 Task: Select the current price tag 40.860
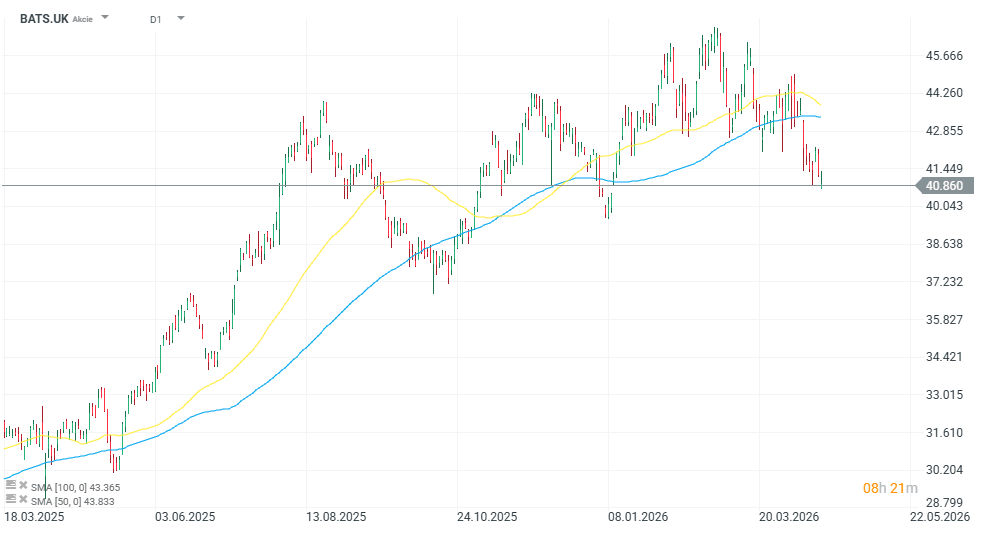(x=943, y=185)
